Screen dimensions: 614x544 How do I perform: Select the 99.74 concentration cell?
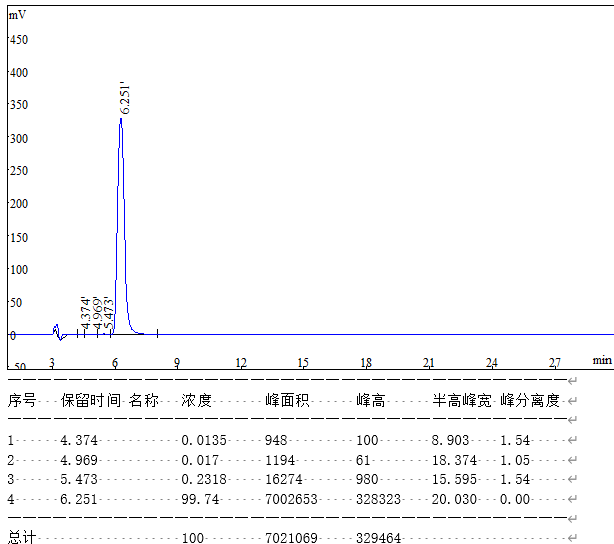pyautogui.click(x=197, y=499)
